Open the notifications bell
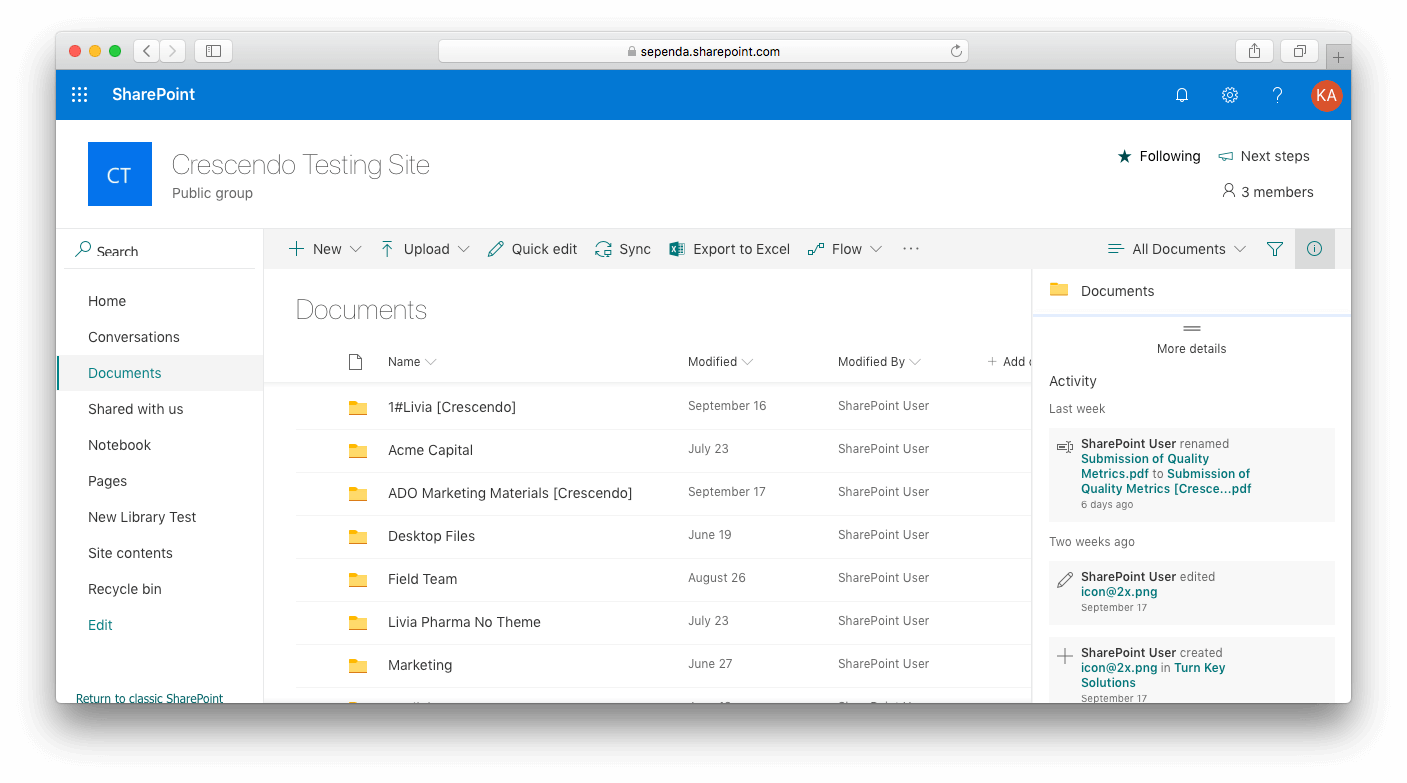The width and height of the screenshot is (1407, 783). pos(1181,94)
